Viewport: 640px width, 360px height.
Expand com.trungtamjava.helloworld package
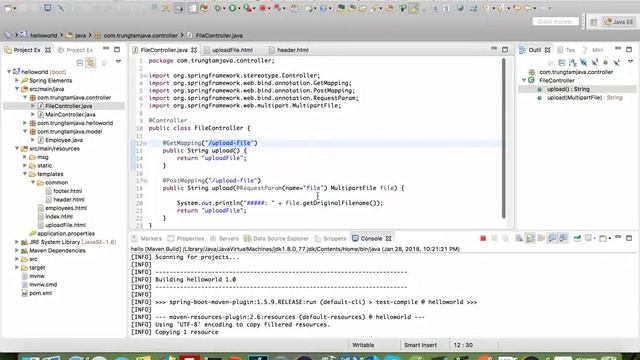(25, 123)
